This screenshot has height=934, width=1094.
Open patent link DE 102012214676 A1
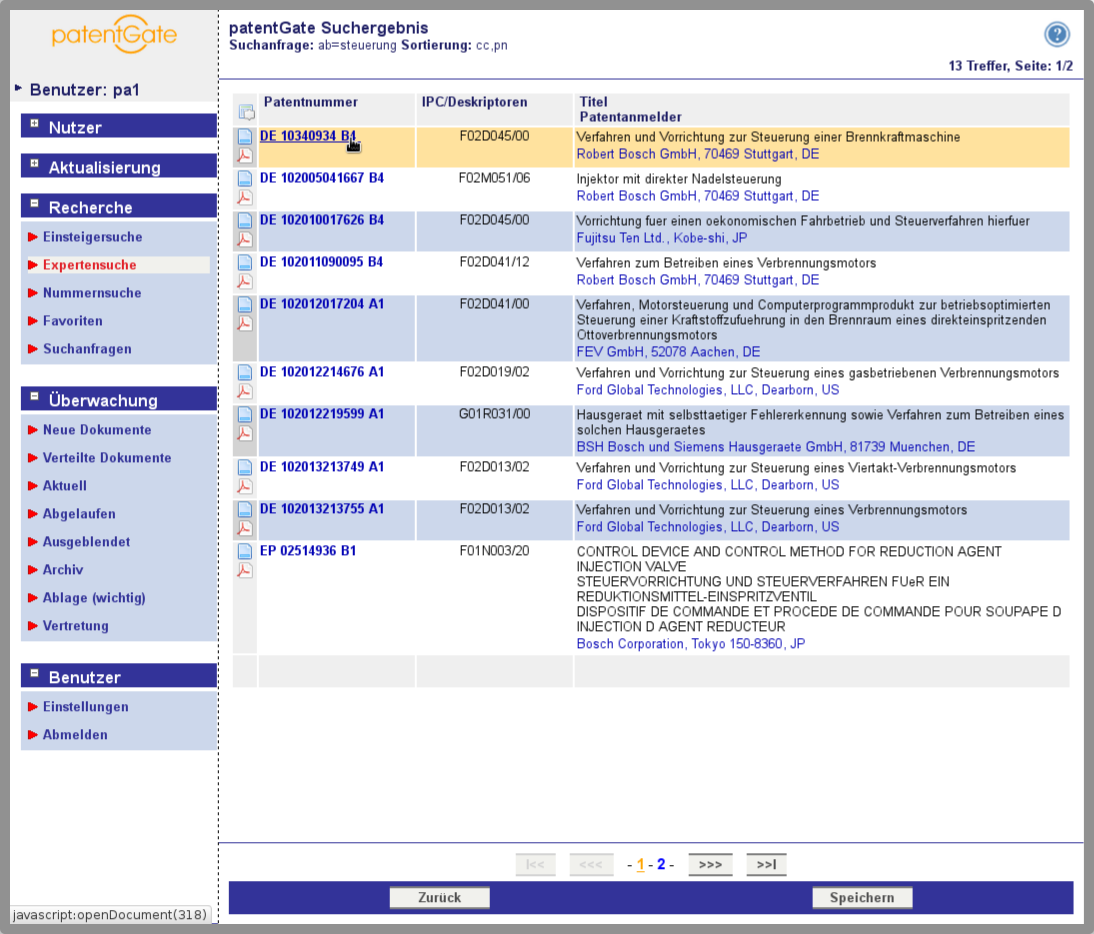tap(322, 372)
